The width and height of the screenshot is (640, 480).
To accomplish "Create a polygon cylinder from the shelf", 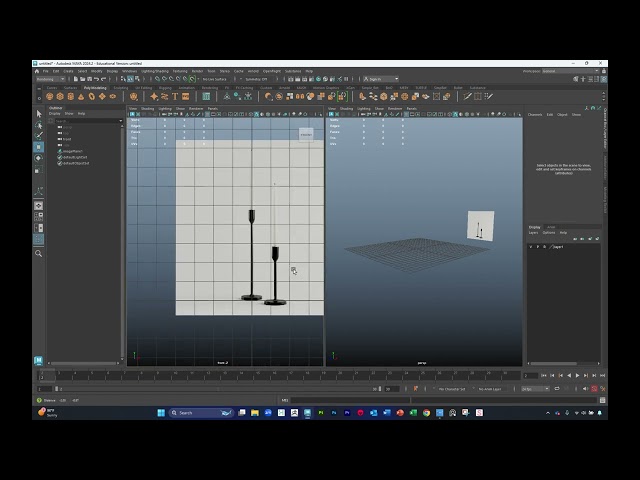I will [x=71, y=97].
